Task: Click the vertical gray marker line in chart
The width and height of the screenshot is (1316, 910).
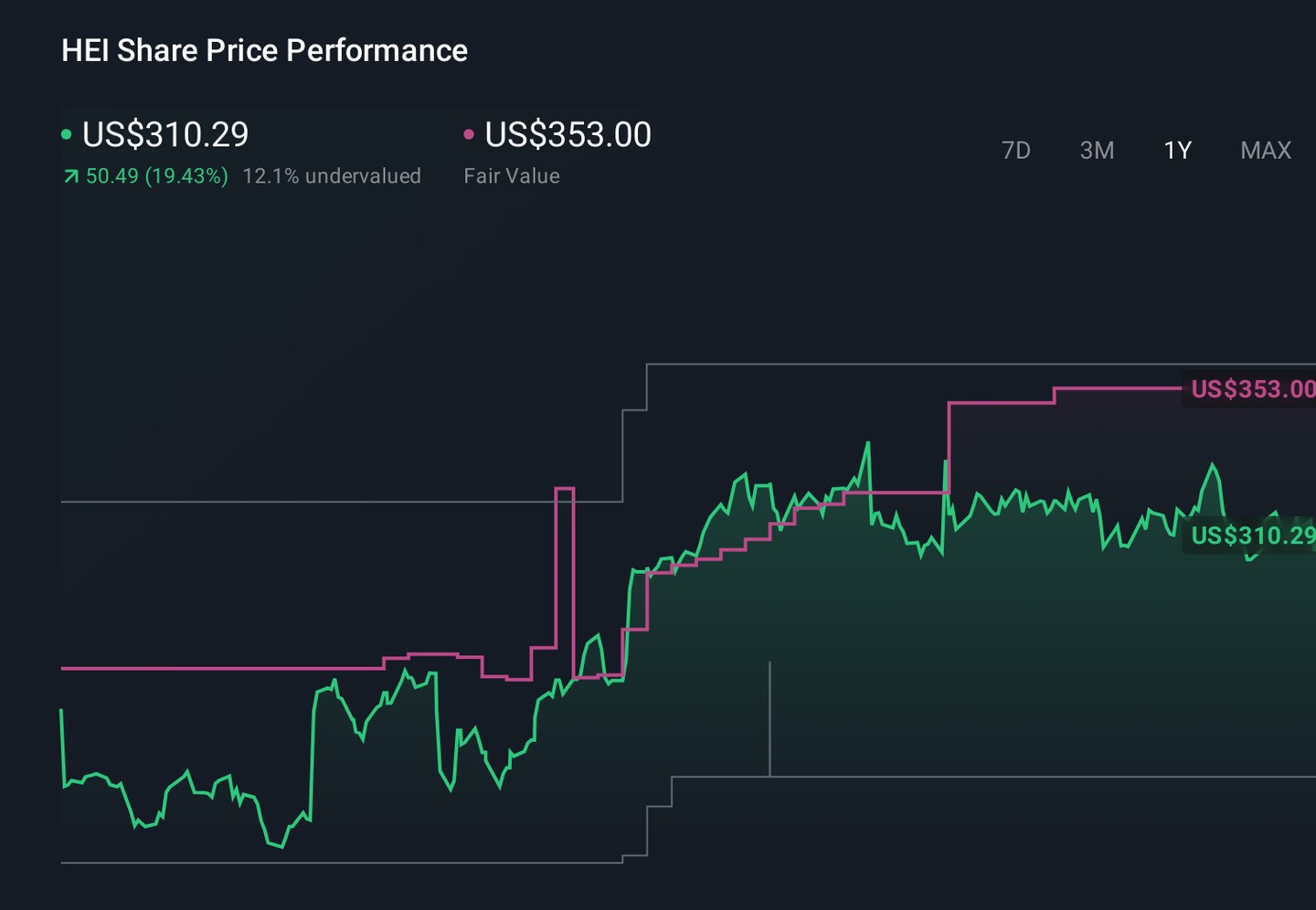Action: (770, 719)
